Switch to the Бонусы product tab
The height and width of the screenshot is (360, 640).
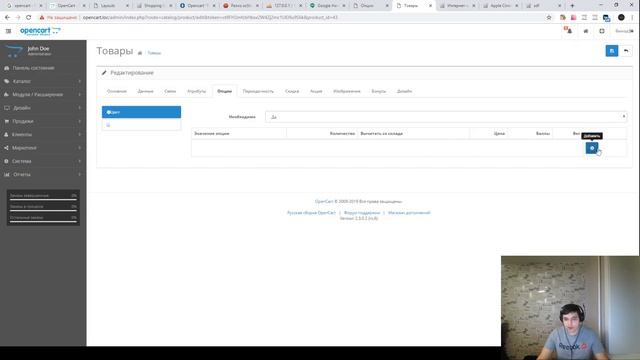[378, 91]
